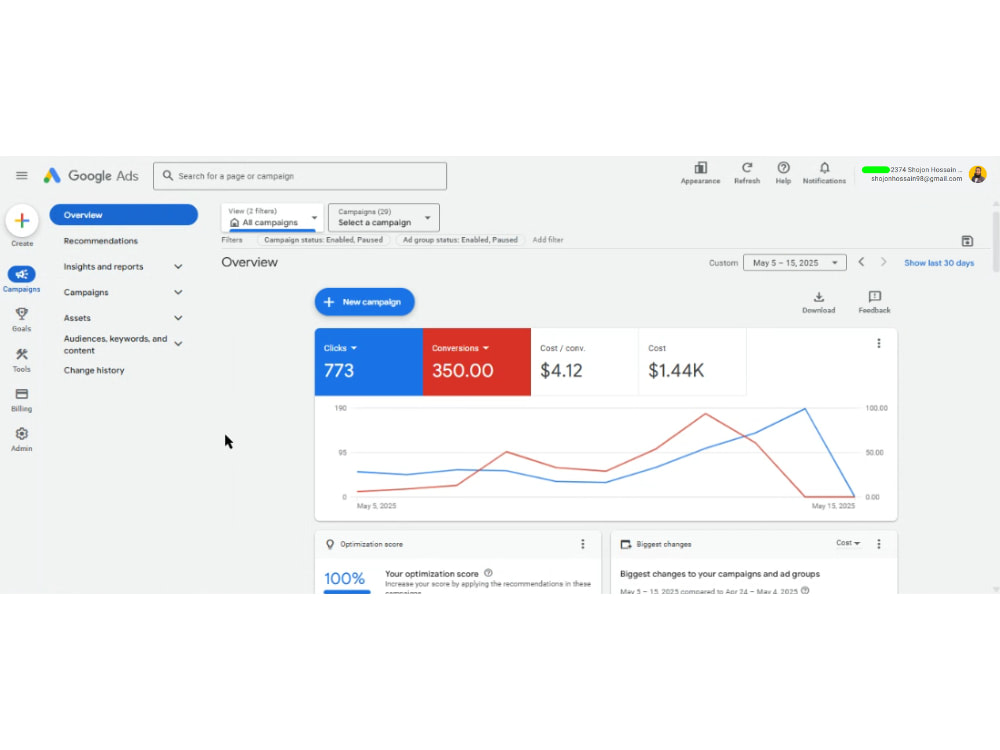The width and height of the screenshot is (1000, 750).
Task: Open Cost dropdown in Biggest changes
Action: (x=848, y=543)
